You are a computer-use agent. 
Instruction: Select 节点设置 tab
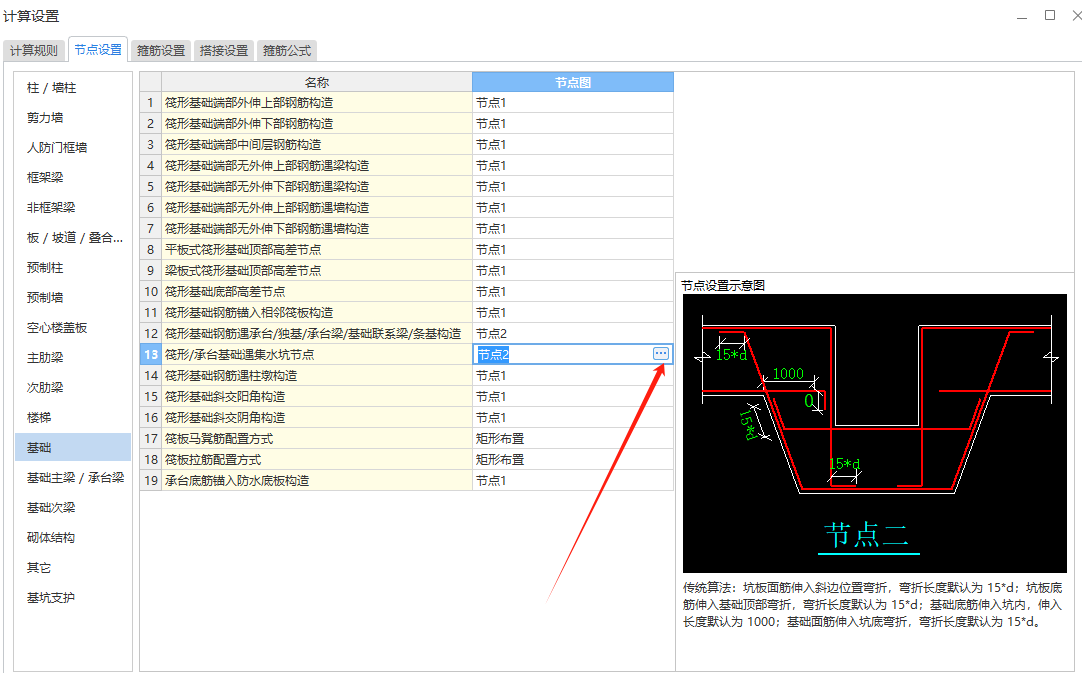click(98, 50)
